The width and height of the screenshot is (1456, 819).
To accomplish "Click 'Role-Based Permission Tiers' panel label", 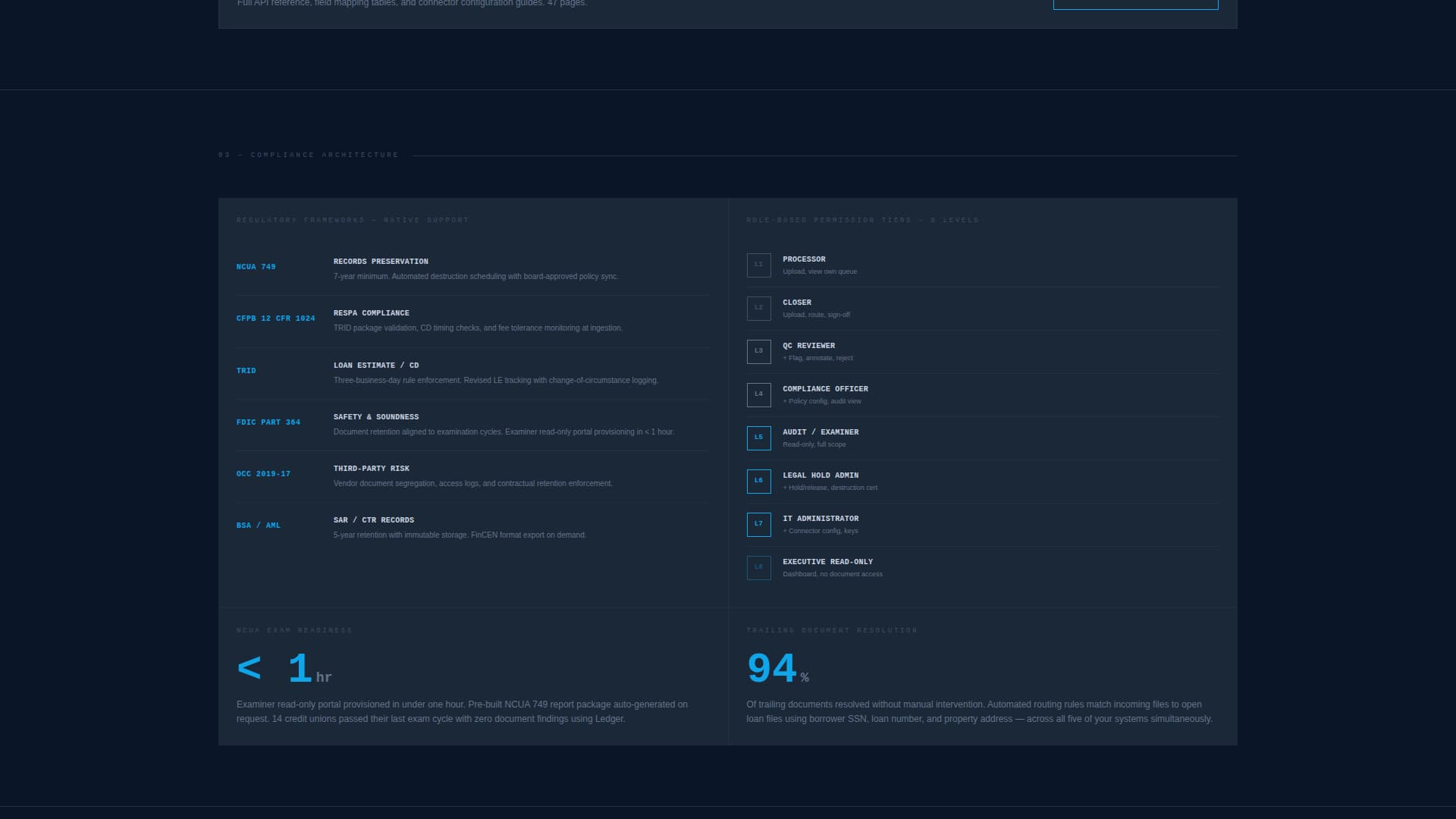I will (x=862, y=220).
